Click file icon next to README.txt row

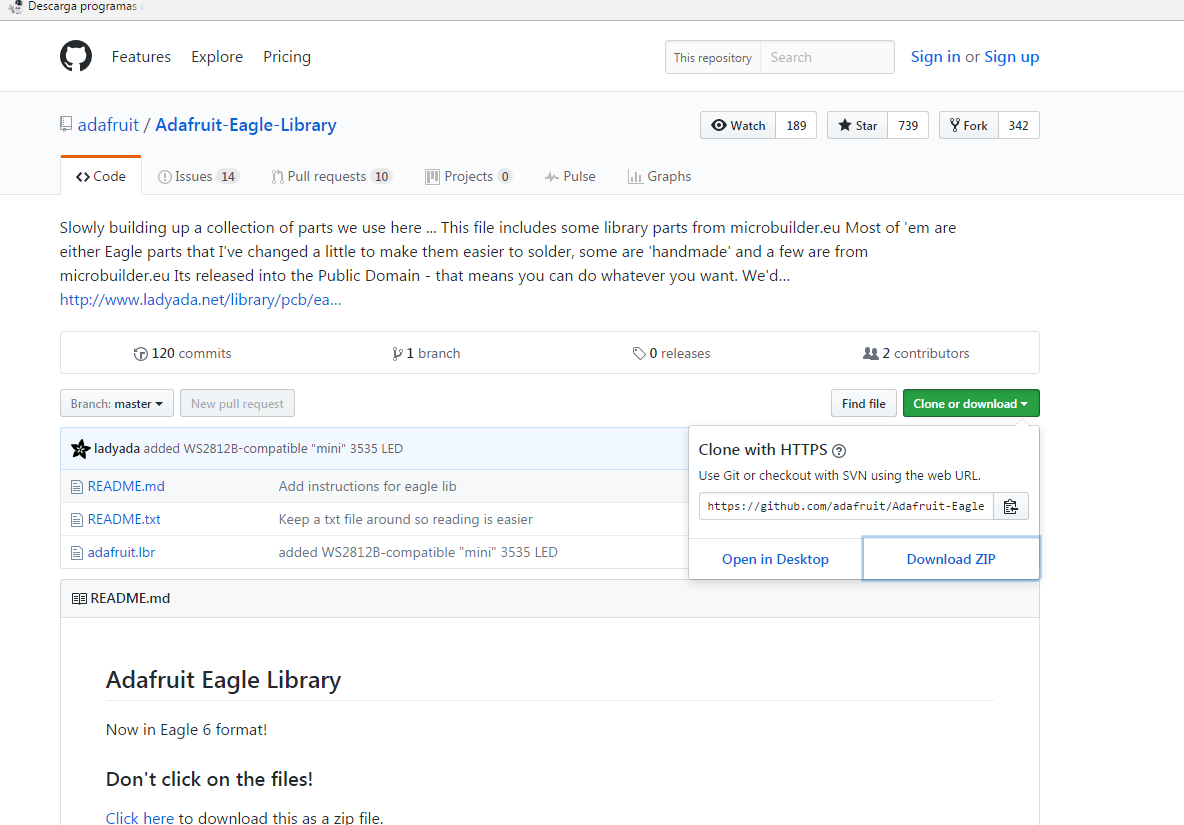(x=76, y=520)
